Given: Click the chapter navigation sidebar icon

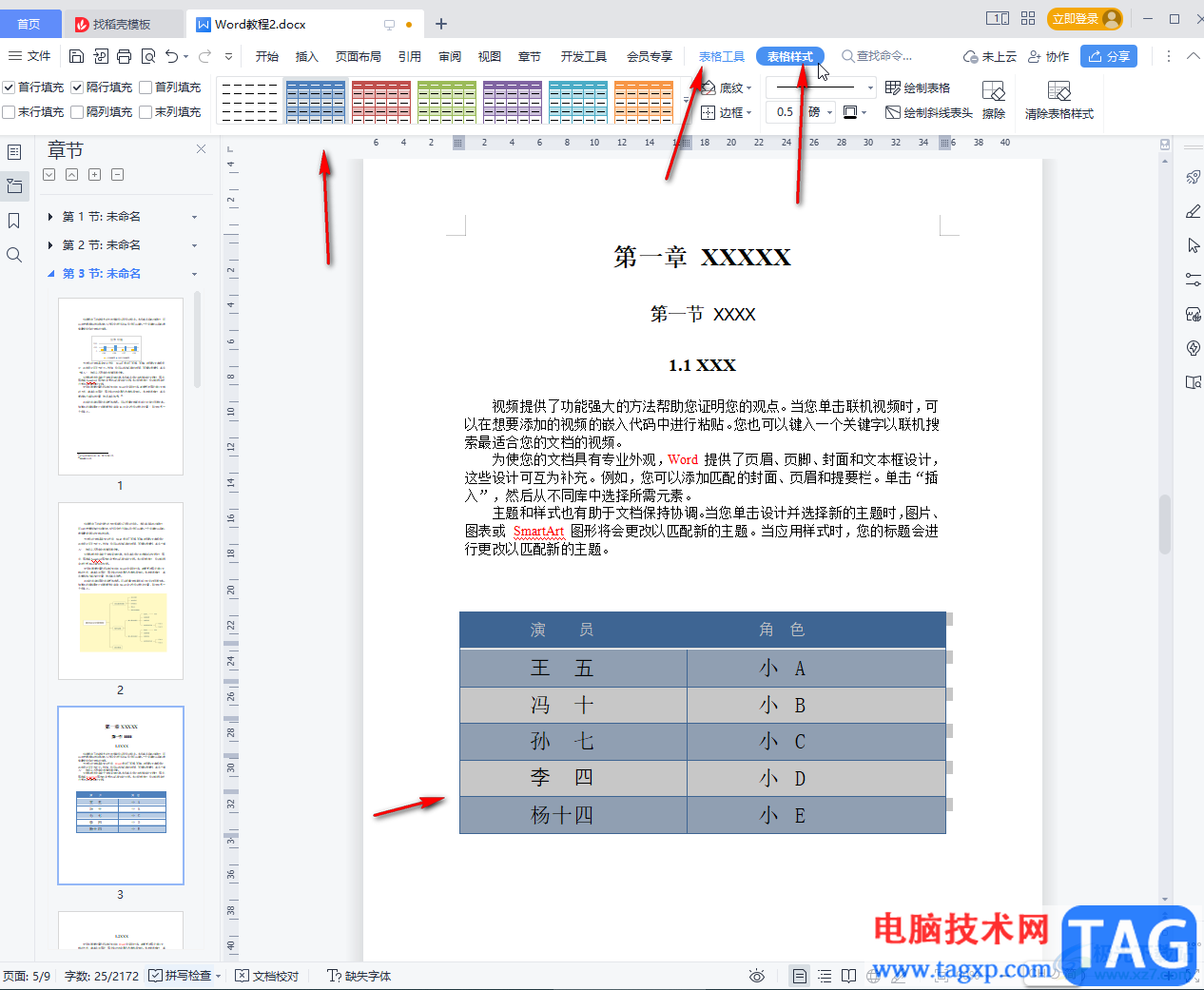Looking at the screenshot, I should [14, 186].
